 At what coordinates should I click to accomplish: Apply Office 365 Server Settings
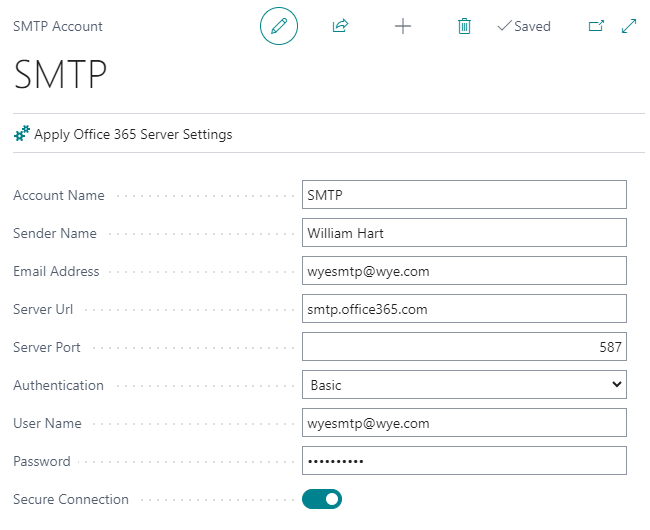point(133,134)
